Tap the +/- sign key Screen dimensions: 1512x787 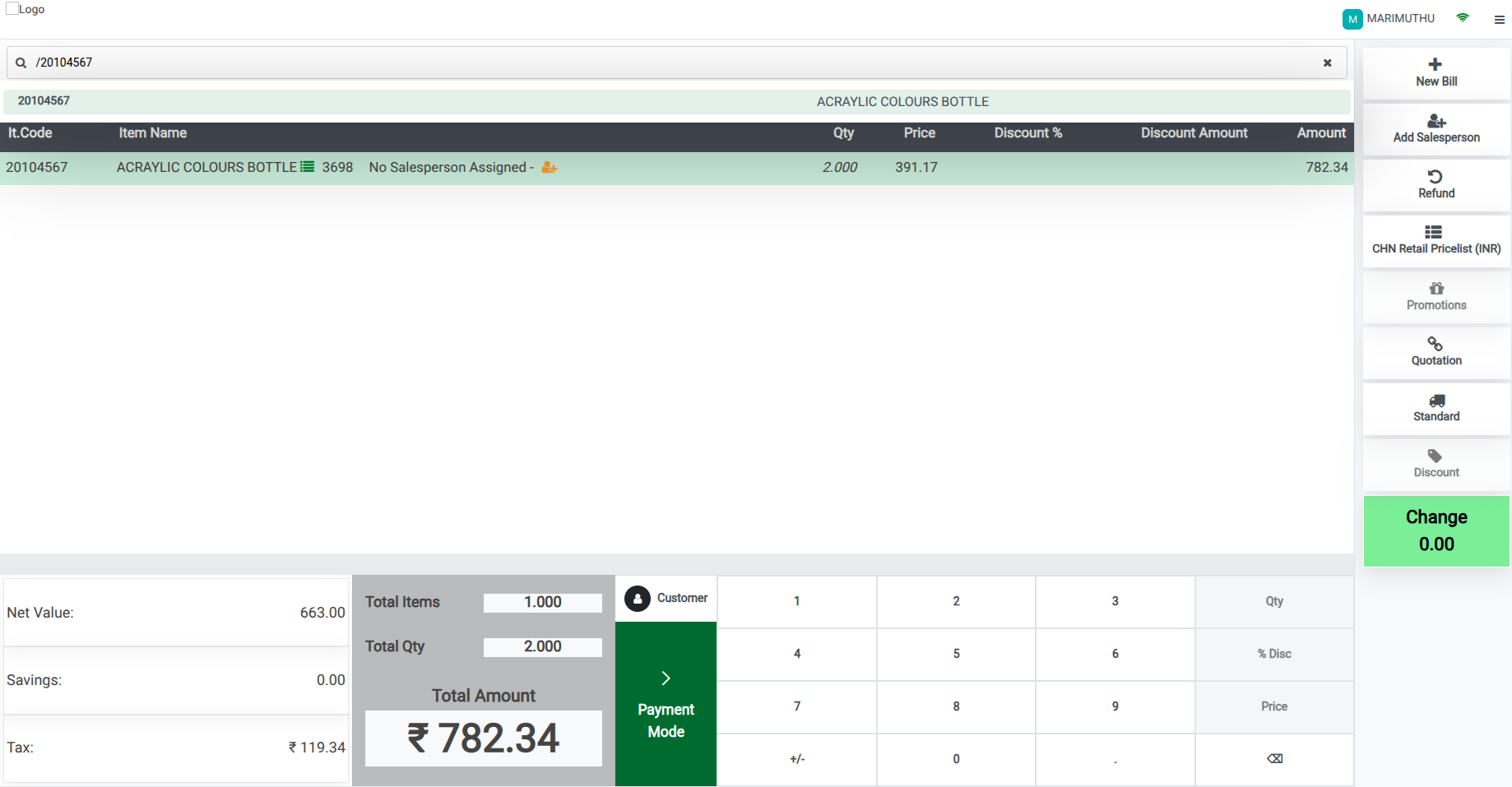point(797,759)
